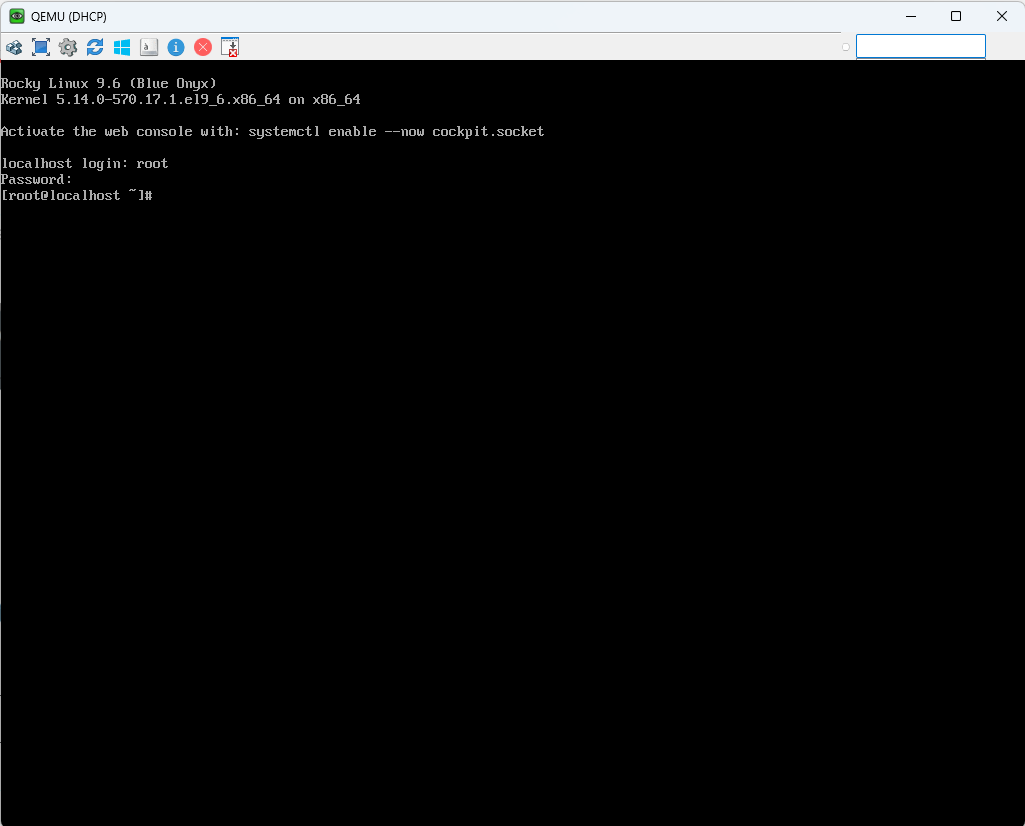The height and width of the screenshot is (826, 1025).
Task: Click the empty text field in toolbar
Action: coord(920,46)
